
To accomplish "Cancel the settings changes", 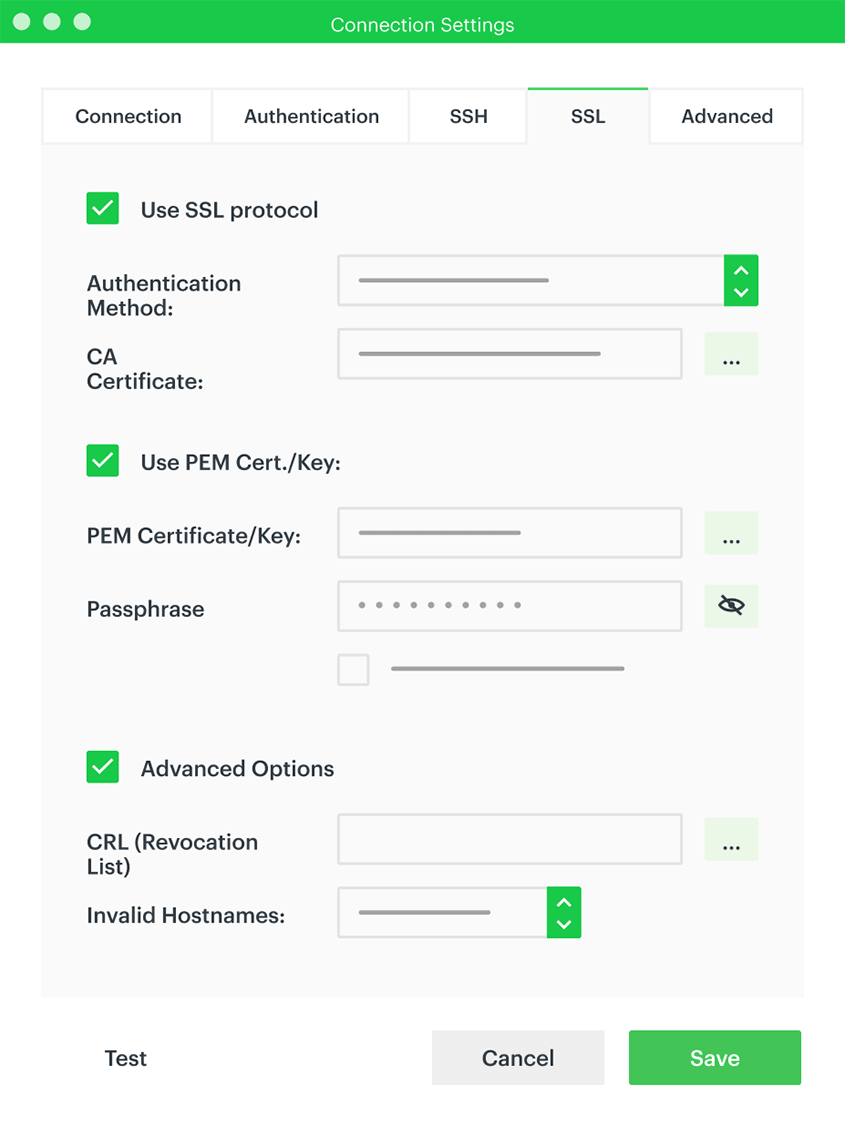I will coord(517,1057).
